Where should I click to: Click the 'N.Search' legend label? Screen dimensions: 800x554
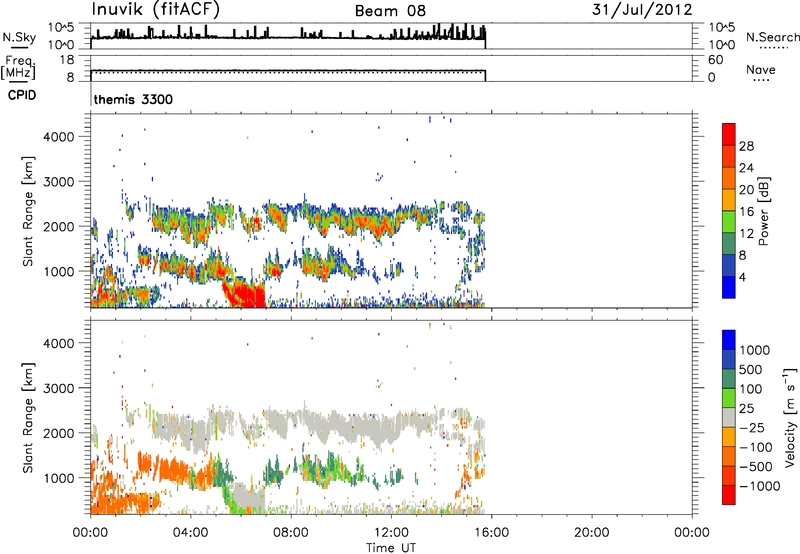pyautogui.click(x=772, y=37)
